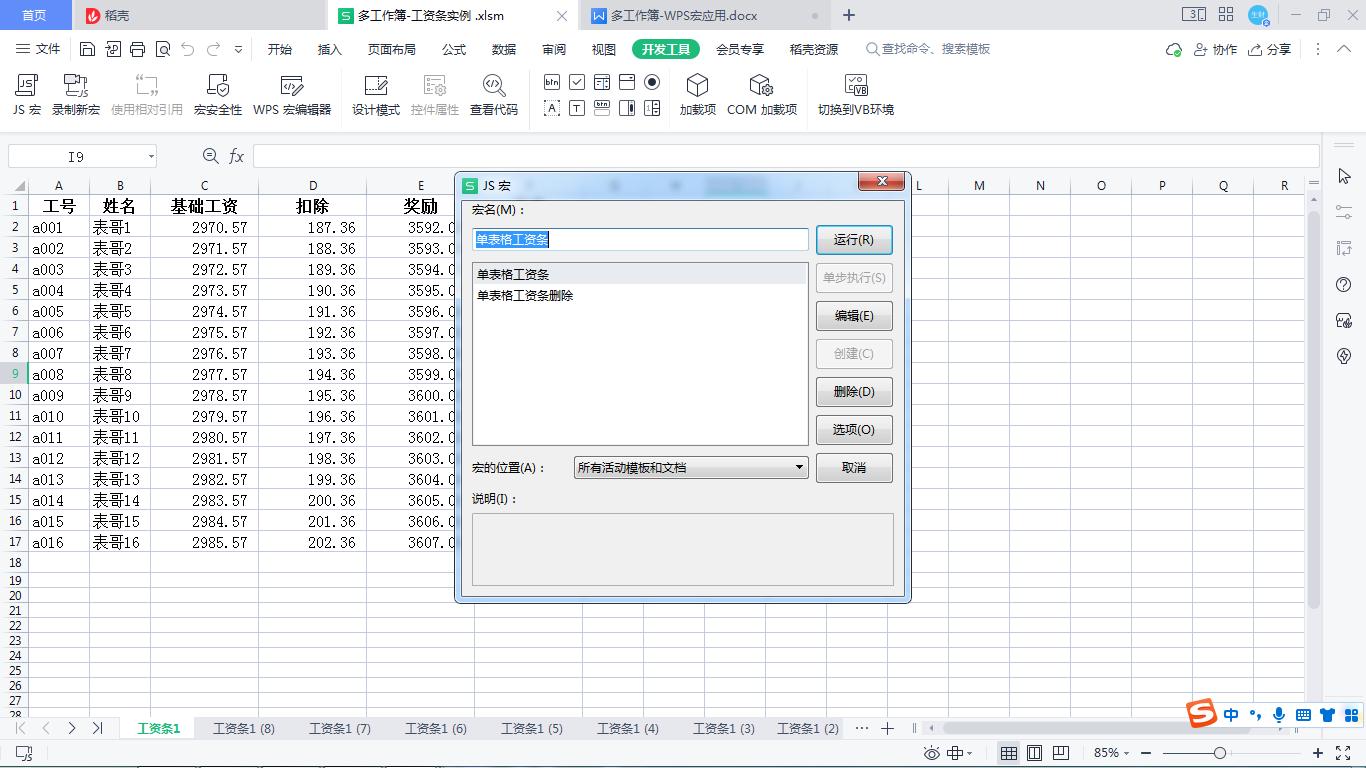This screenshot has height=768, width=1366.
Task: Open the 工资条1 (5) sheet tab
Action: [531, 729]
